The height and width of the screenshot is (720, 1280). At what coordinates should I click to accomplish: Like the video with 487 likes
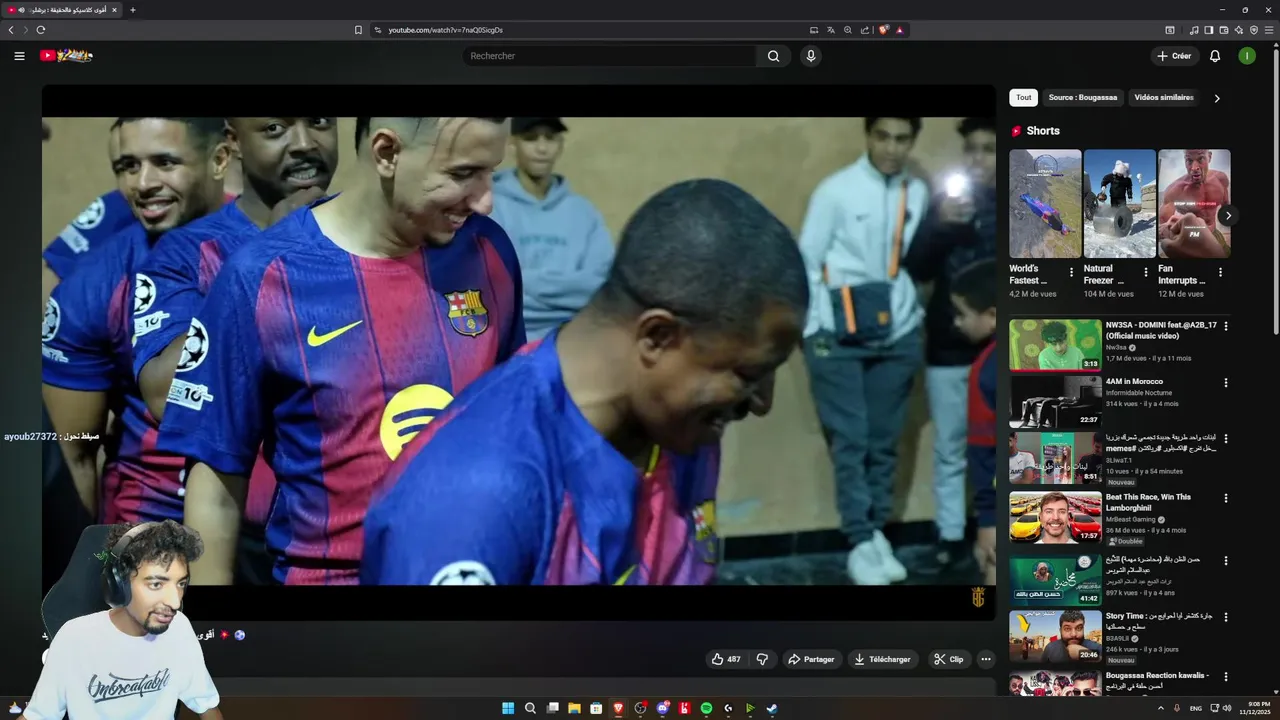726,659
